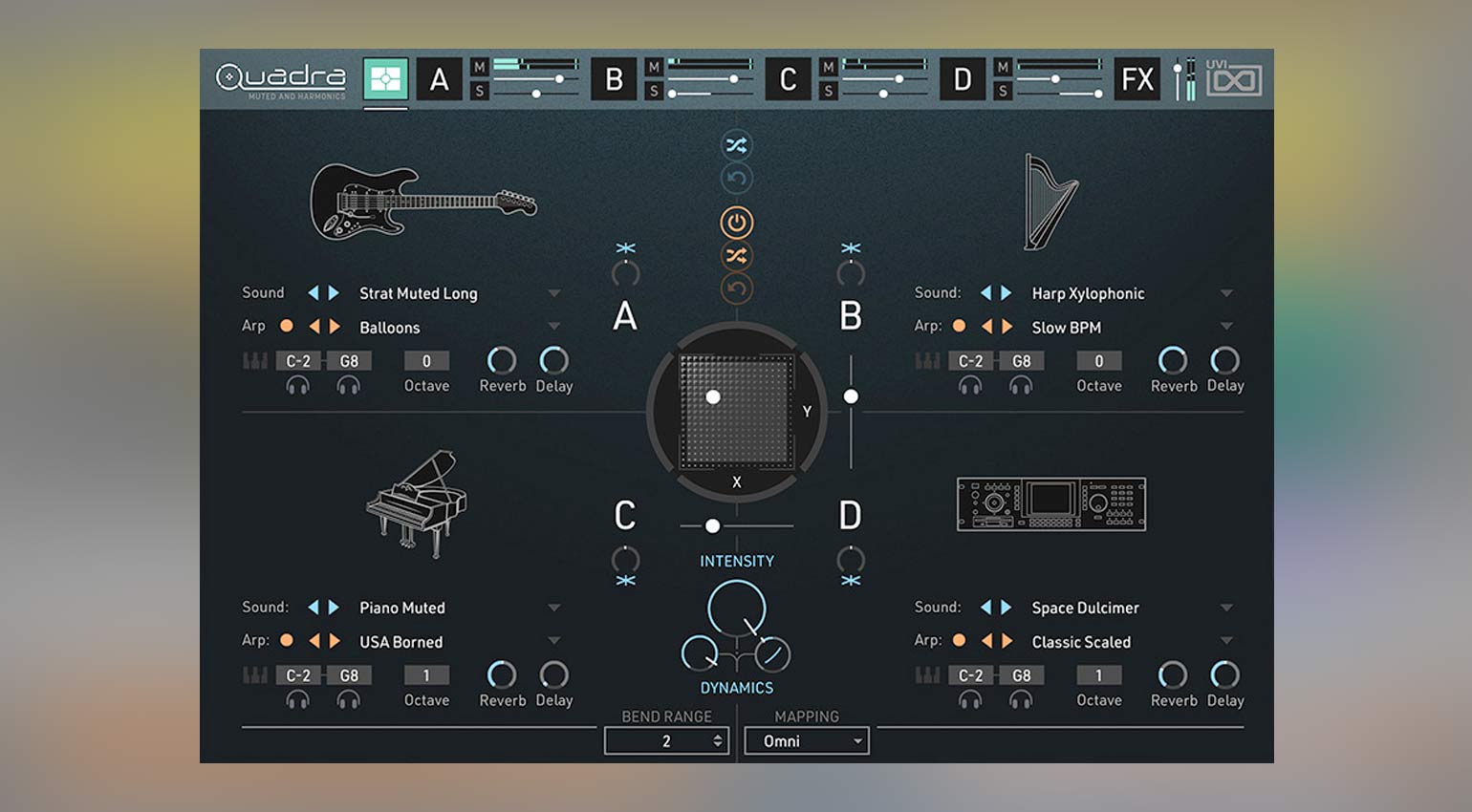Click the bend range stepper arrows

(x=717, y=740)
